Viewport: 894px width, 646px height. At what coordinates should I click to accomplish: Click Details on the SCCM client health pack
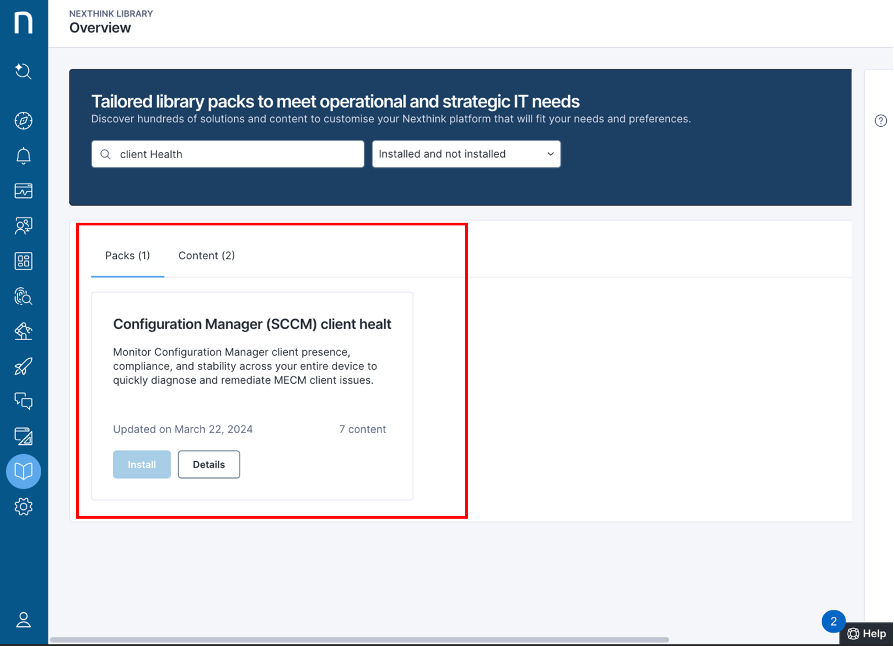208,464
